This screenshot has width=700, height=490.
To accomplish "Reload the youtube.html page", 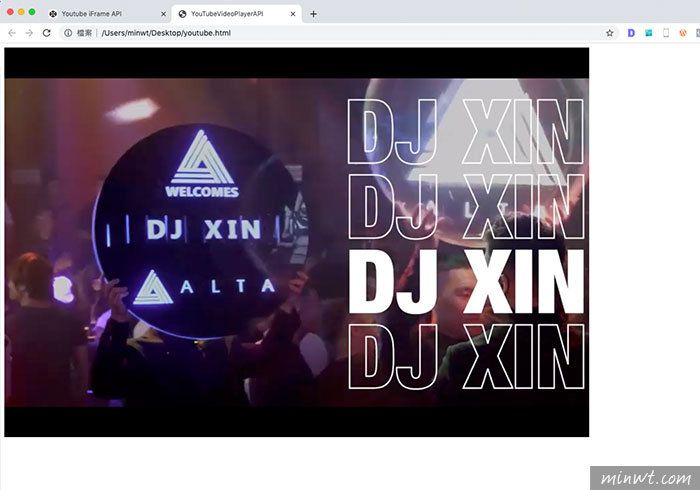I will pos(46,33).
